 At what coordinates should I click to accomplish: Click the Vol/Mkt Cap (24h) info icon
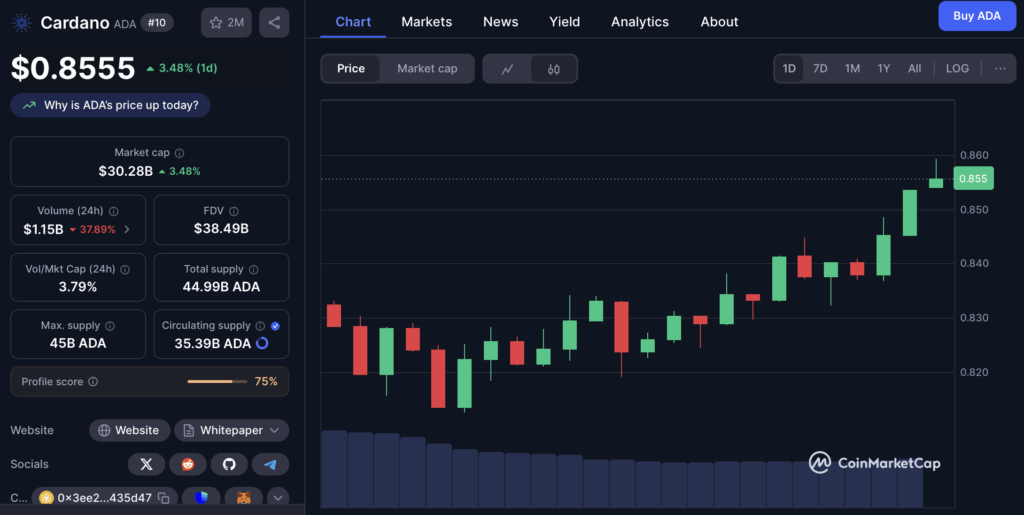(x=125, y=270)
